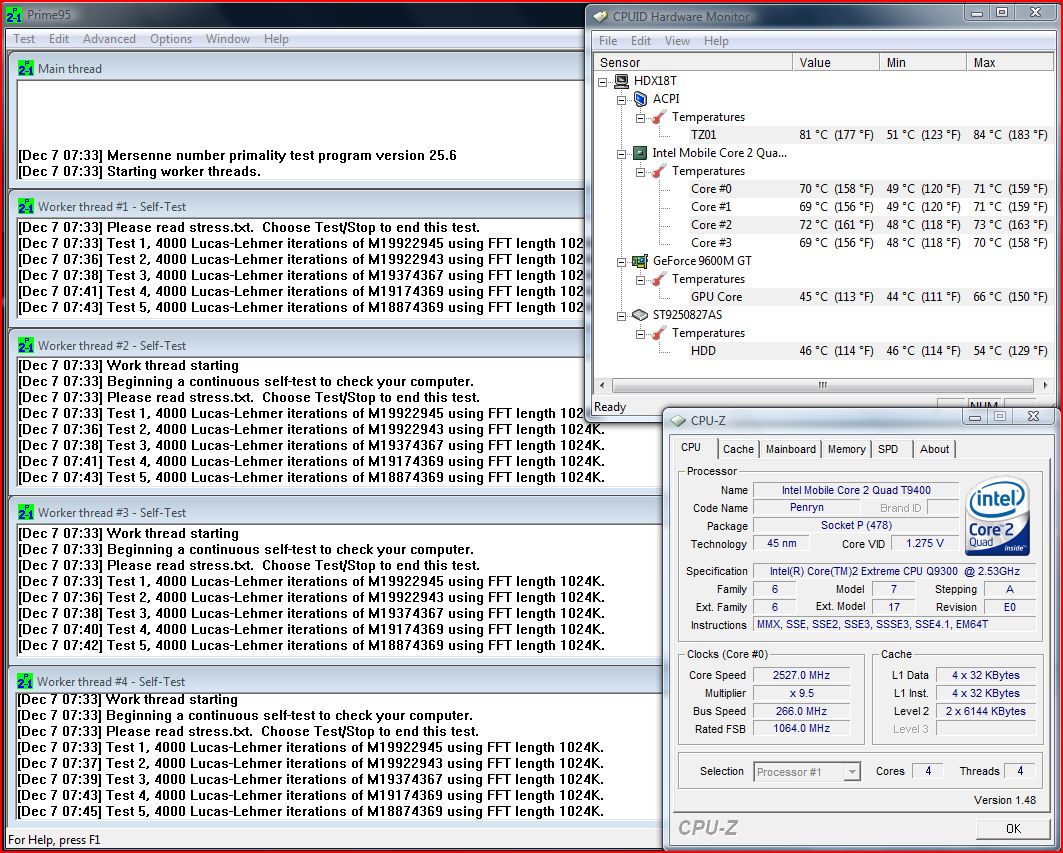
Task: Open the Window menu in Prime95
Action: tap(228, 39)
